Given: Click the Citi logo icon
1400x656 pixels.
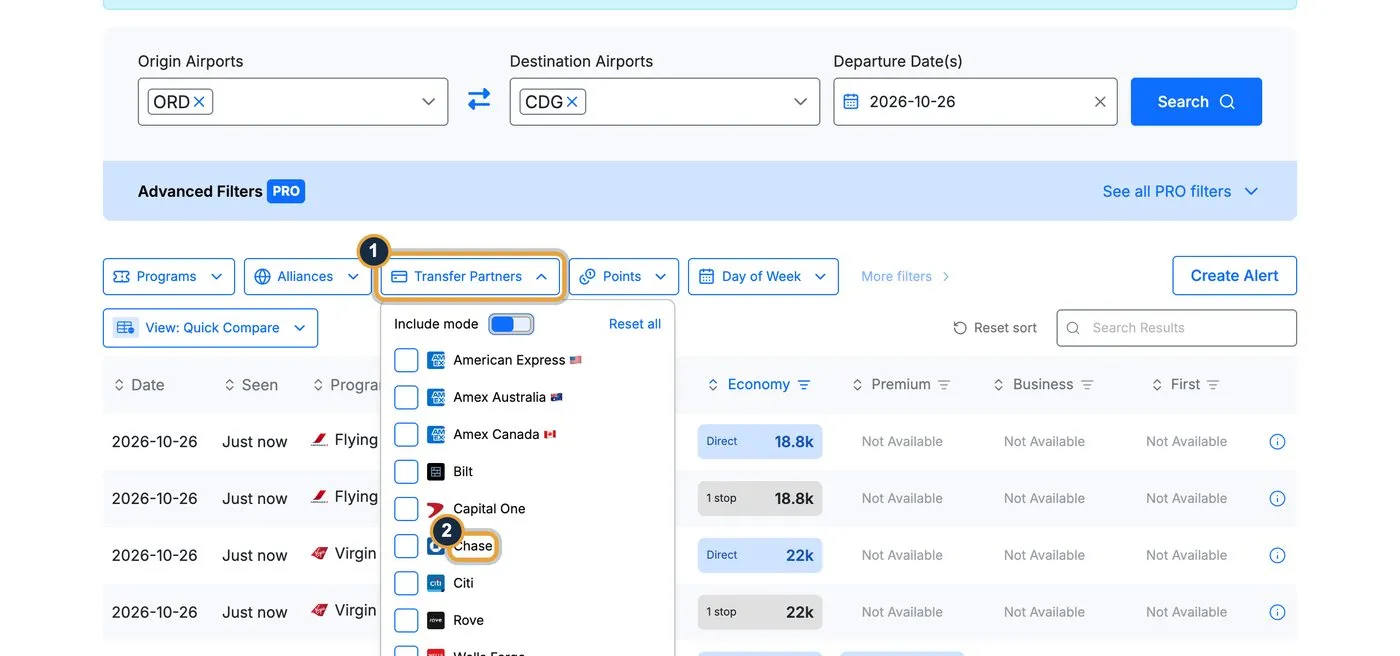Looking at the screenshot, I should click(436, 583).
